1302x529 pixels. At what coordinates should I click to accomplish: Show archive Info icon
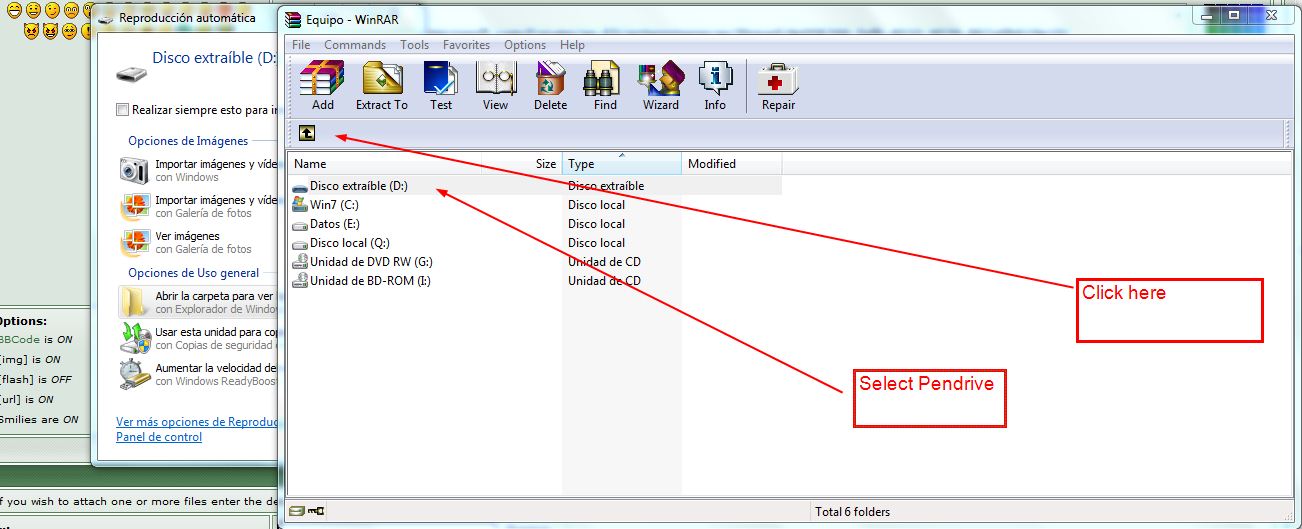(715, 80)
